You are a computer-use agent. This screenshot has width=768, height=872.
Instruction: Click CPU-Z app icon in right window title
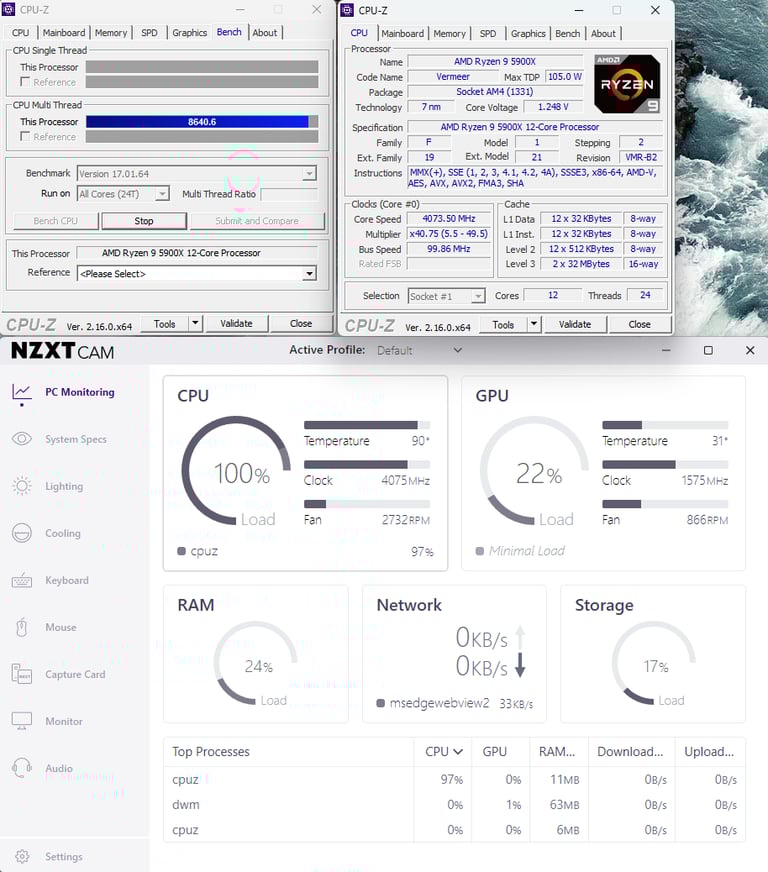coord(347,10)
